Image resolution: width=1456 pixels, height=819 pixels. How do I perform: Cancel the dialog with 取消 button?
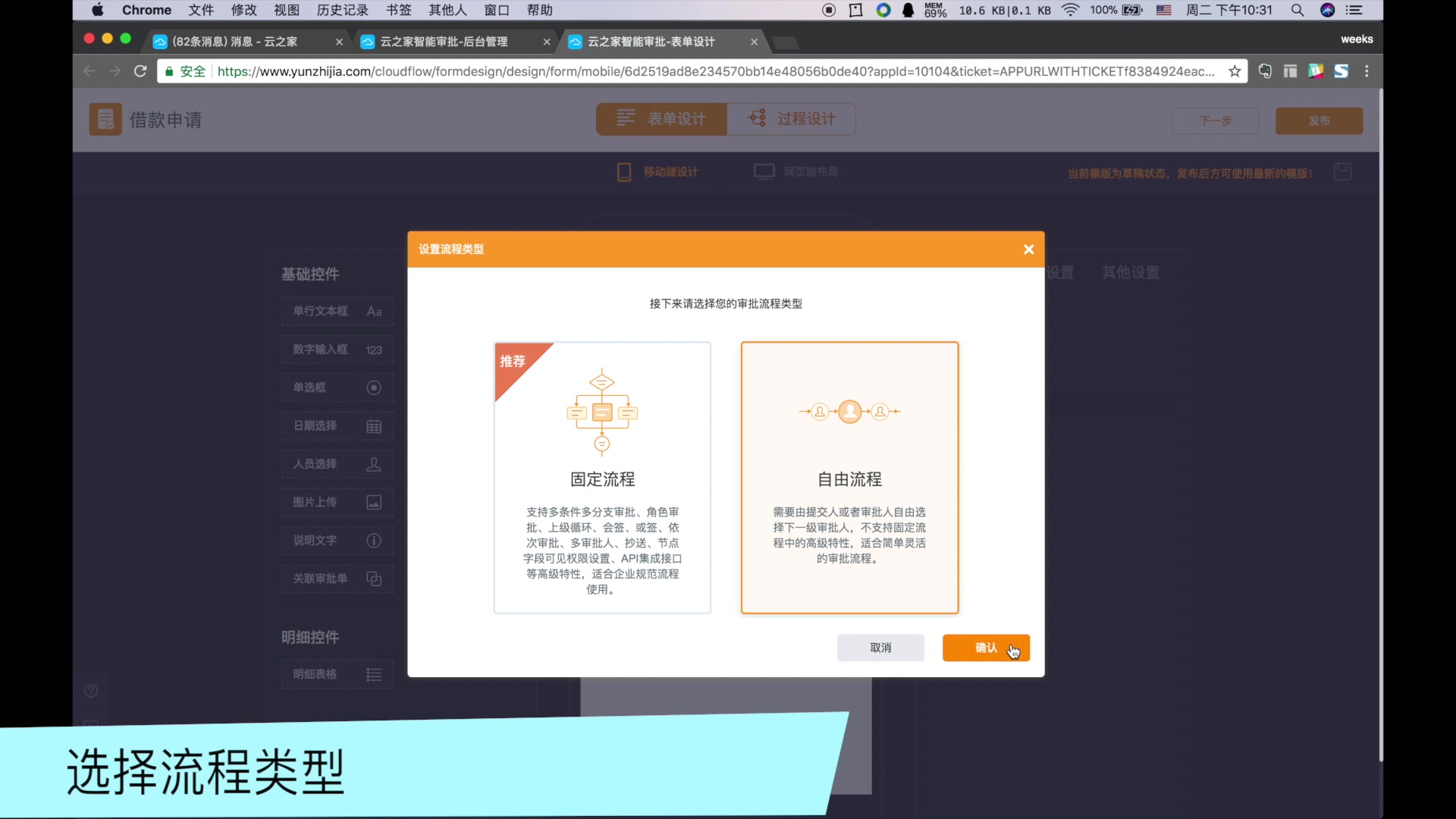tap(880, 648)
